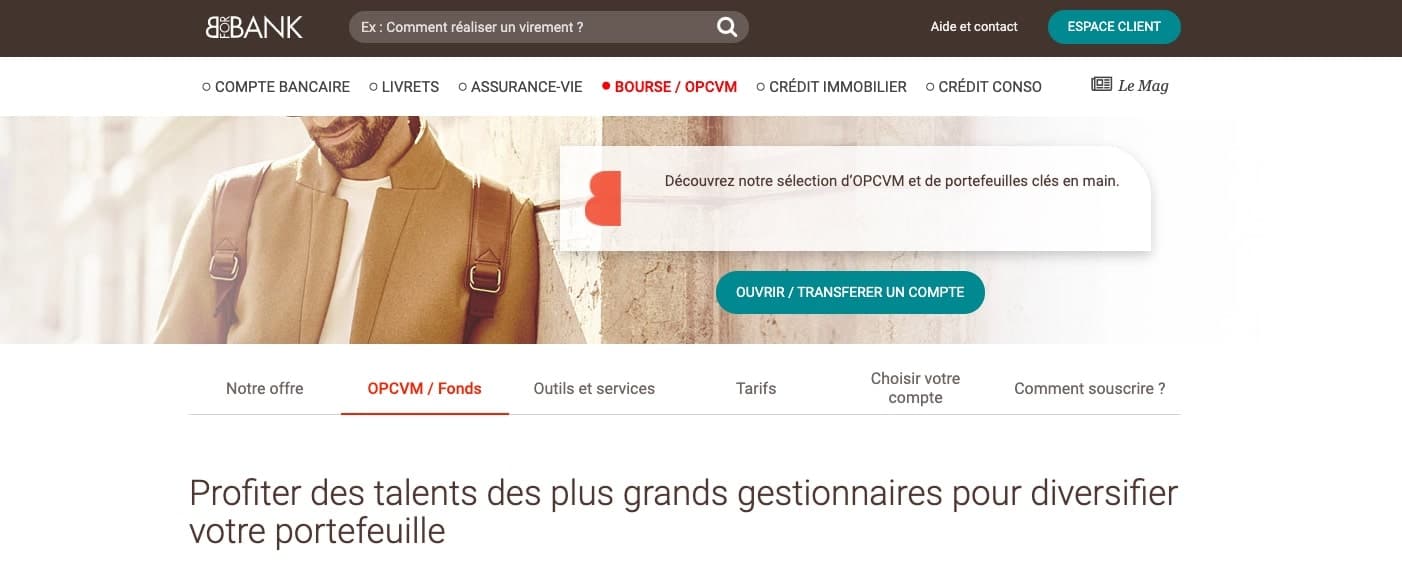Click the magnifying glass search icon

(727, 27)
